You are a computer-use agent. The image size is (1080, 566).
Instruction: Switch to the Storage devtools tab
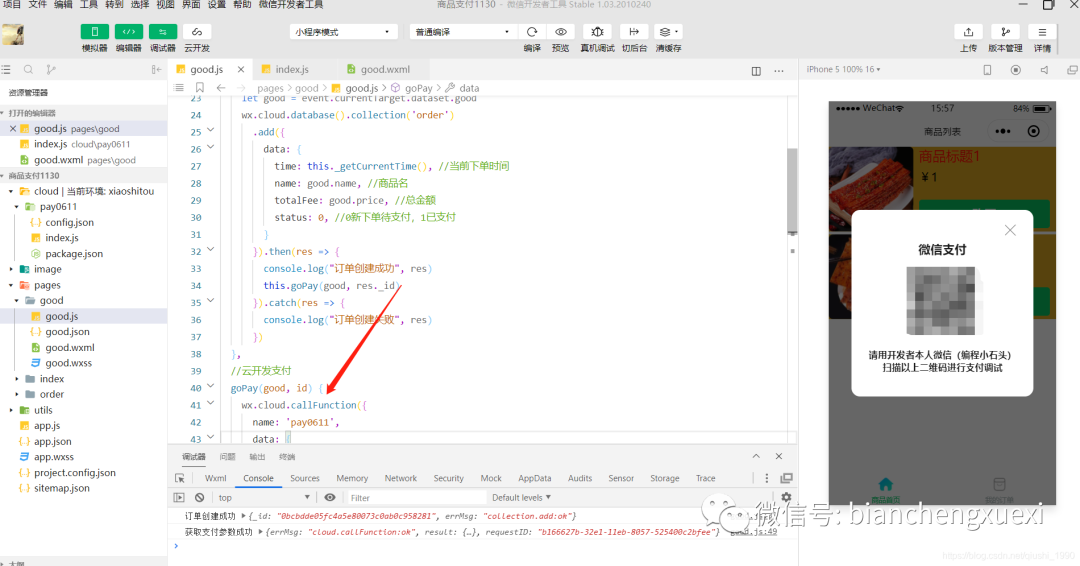(x=665, y=478)
